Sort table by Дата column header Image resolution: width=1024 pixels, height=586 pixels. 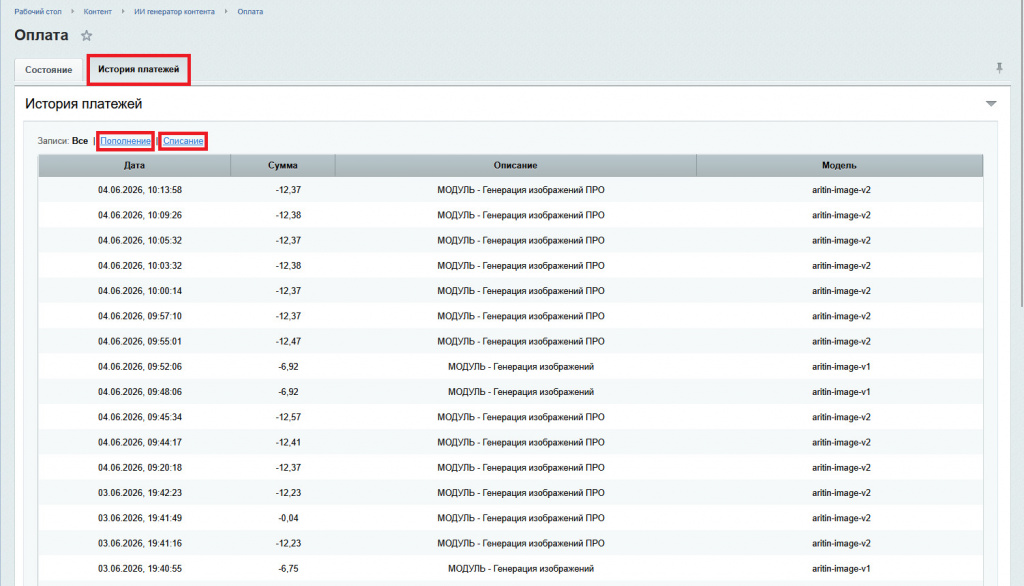pyautogui.click(x=135, y=166)
